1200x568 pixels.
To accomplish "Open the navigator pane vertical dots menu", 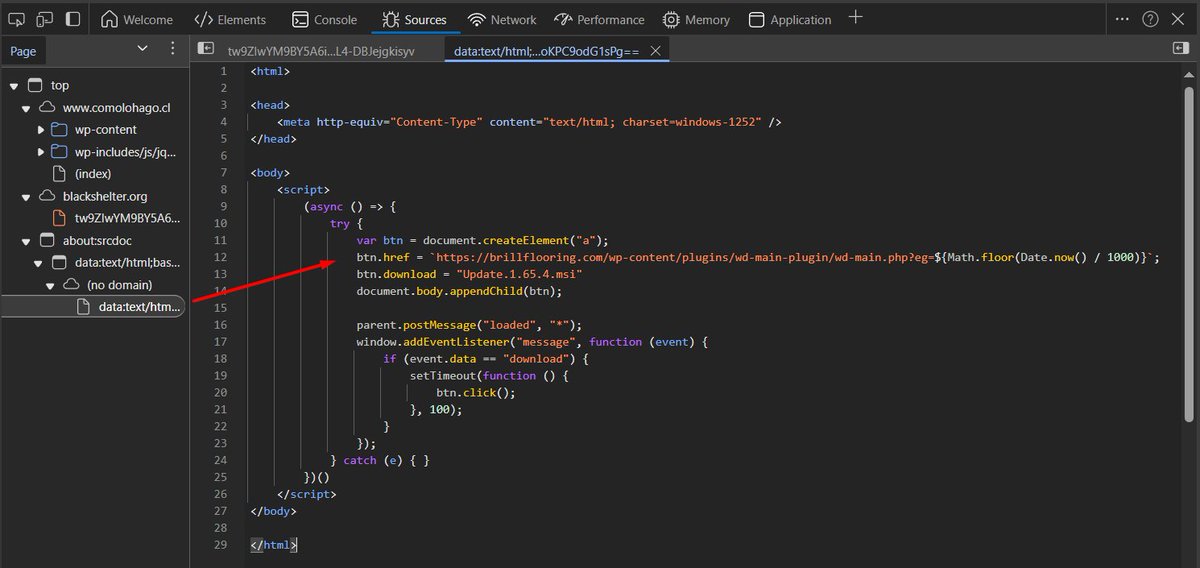I will click(x=172, y=49).
